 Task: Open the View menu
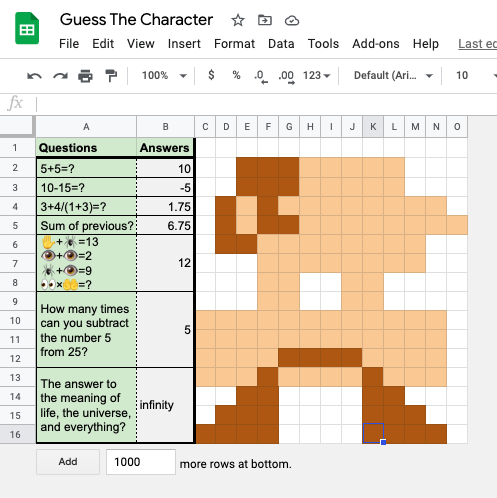click(140, 44)
